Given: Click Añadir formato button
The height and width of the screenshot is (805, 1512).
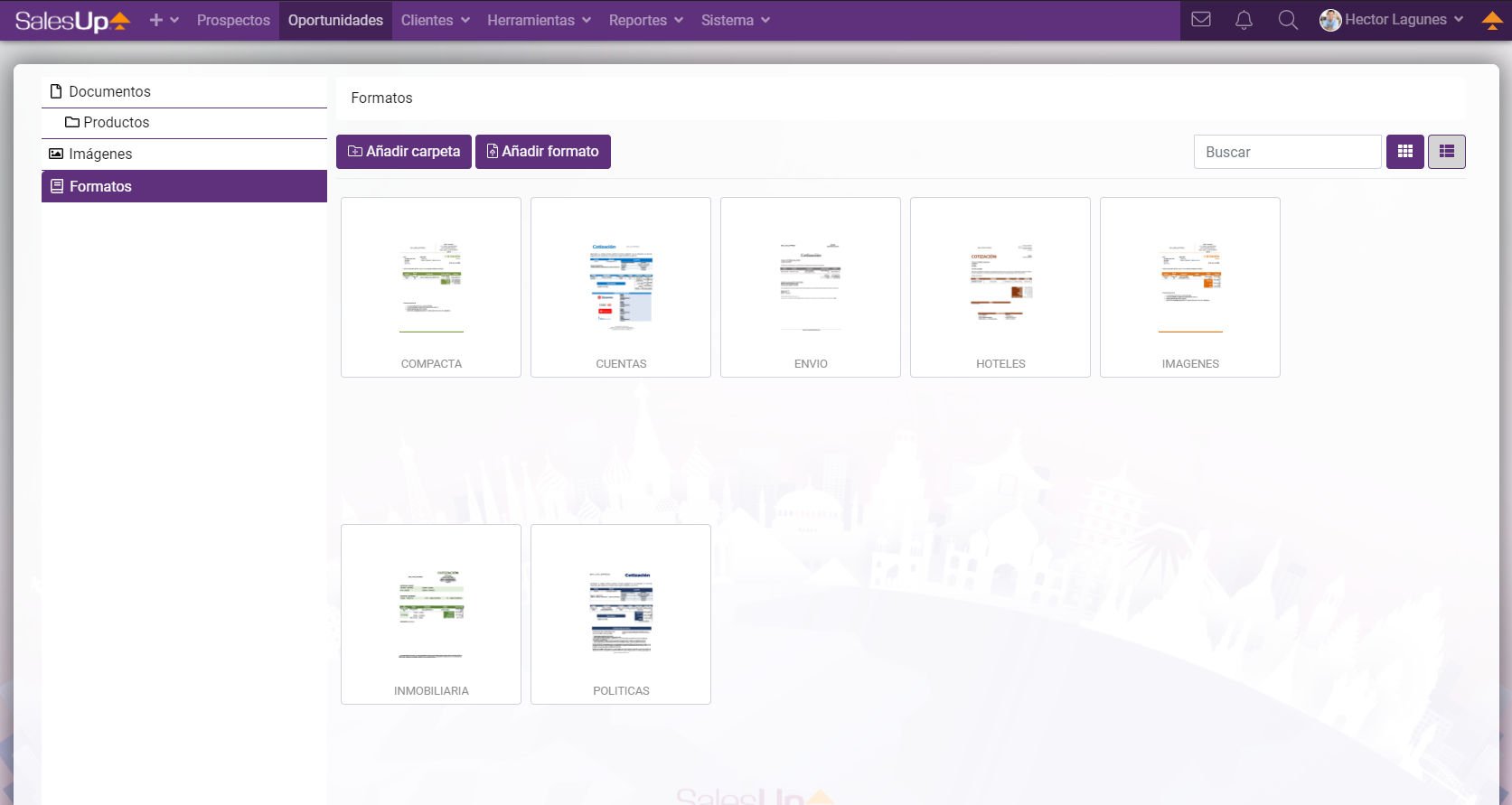Looking at the screenshot, I should tap(543, 152).
